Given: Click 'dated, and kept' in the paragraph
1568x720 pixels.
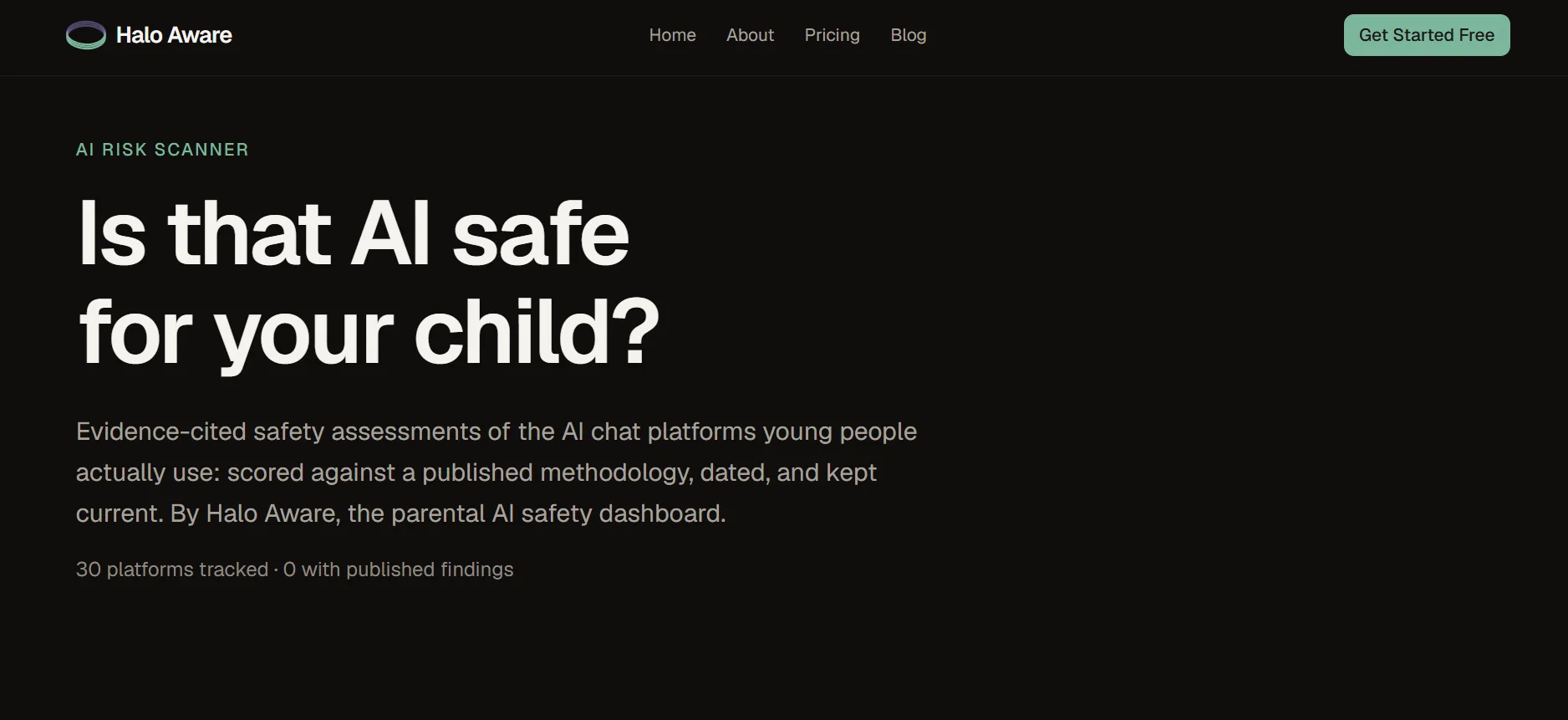Looking at the screenshot, I should pyautogui.click(x=788, y=472).
